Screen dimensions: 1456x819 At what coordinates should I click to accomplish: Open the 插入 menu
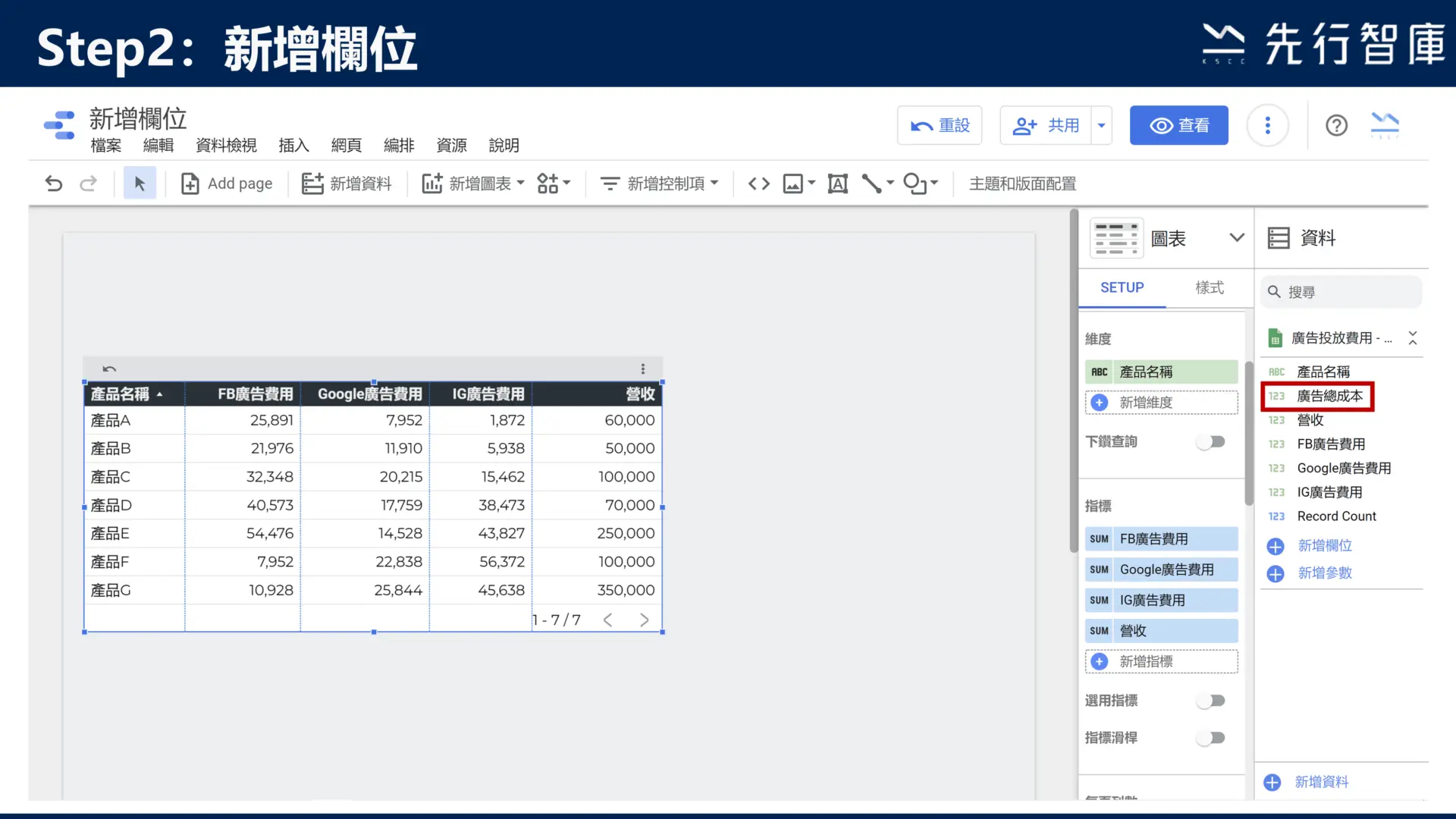click(293, 146)
